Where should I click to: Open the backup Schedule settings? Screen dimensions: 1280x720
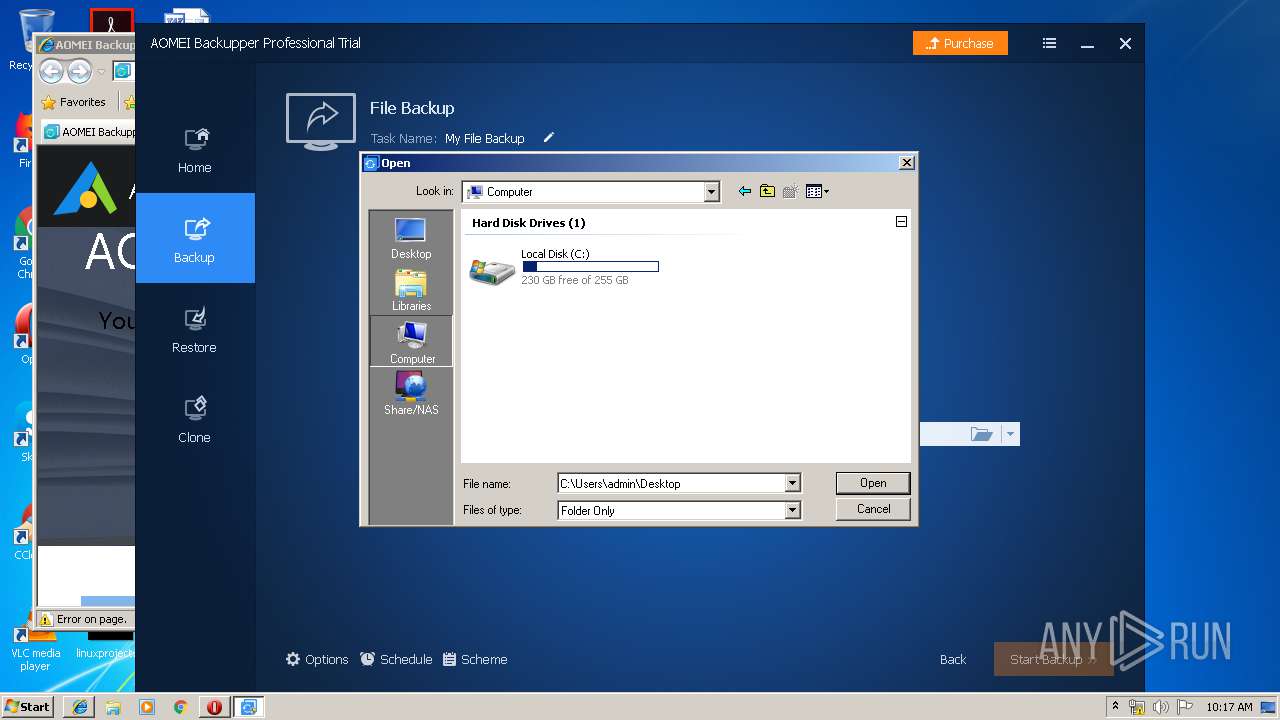[396, 659]
